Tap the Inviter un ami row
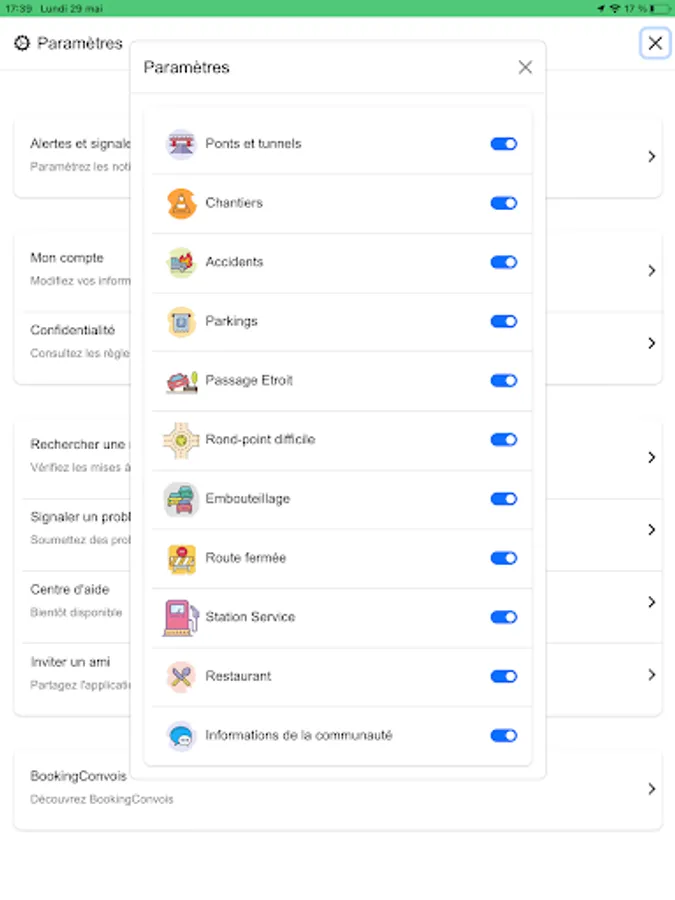Image resolution: width=675 pixels, height=900 pixels. click(x=338, y=673)
